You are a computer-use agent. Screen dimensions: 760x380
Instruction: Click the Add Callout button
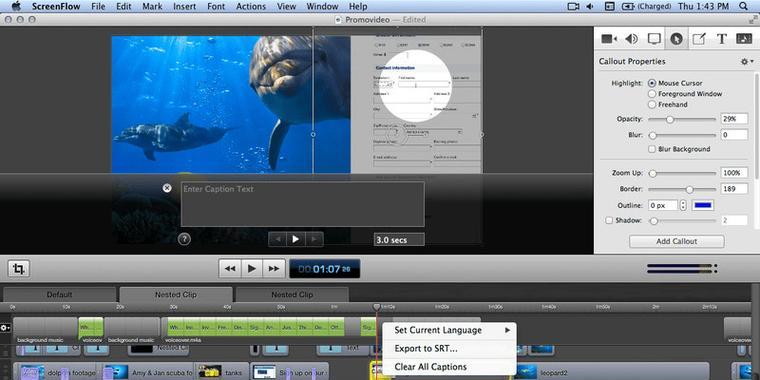coord(677,241)
